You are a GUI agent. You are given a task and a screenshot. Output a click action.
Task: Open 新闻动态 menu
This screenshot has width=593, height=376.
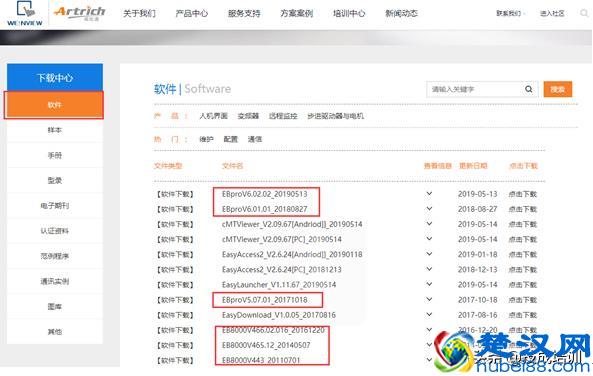tap(401, 13)
